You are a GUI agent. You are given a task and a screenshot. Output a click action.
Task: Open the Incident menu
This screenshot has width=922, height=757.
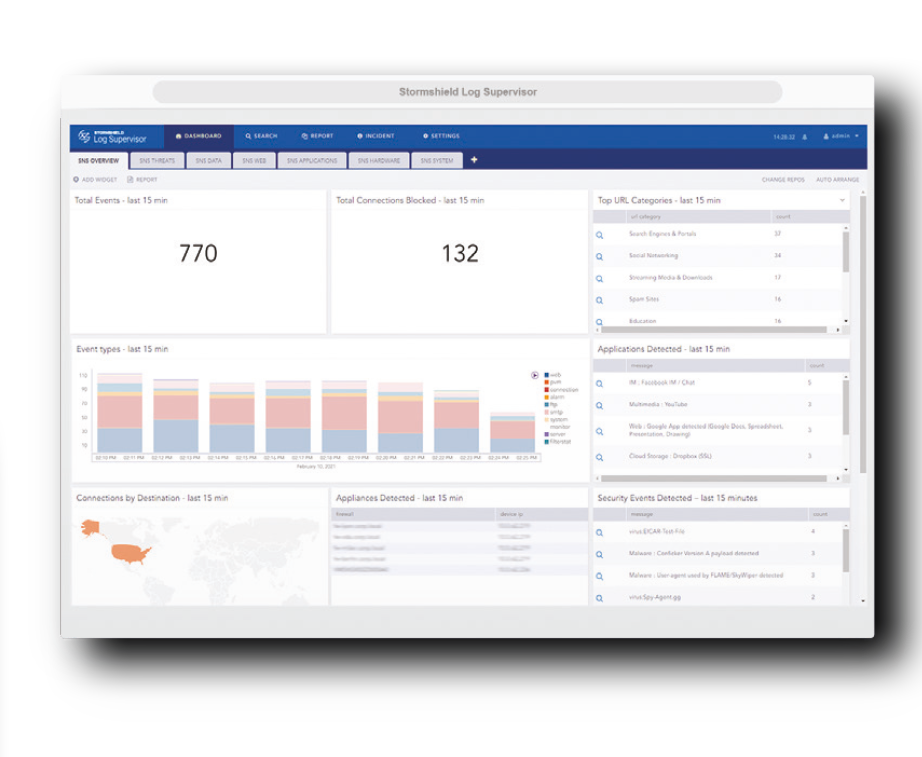[x=376, y=136]
